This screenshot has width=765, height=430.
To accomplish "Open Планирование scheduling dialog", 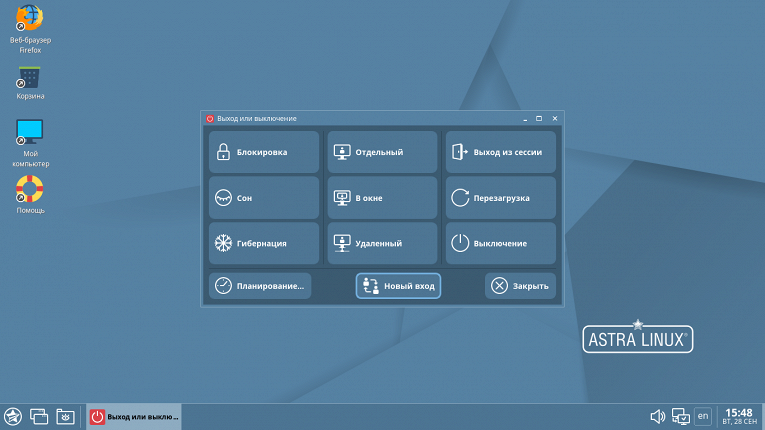I will [x=260, y=286].
